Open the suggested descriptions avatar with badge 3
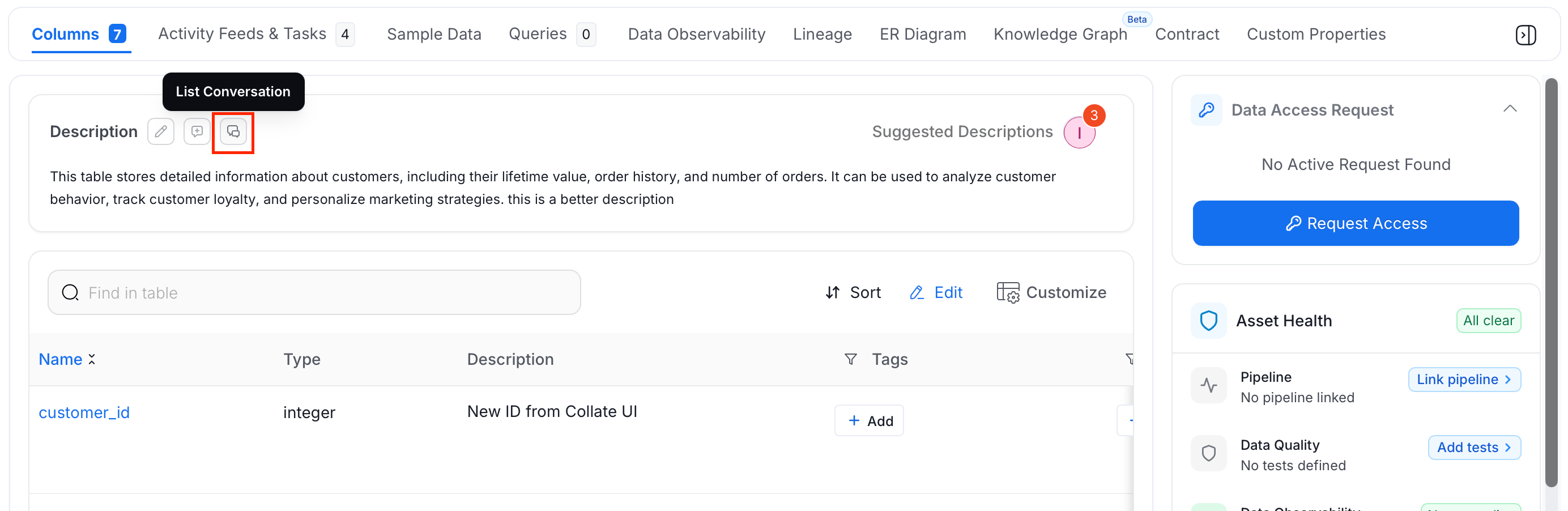This screenshot has width=1568, height=511. coord(1079,132)
